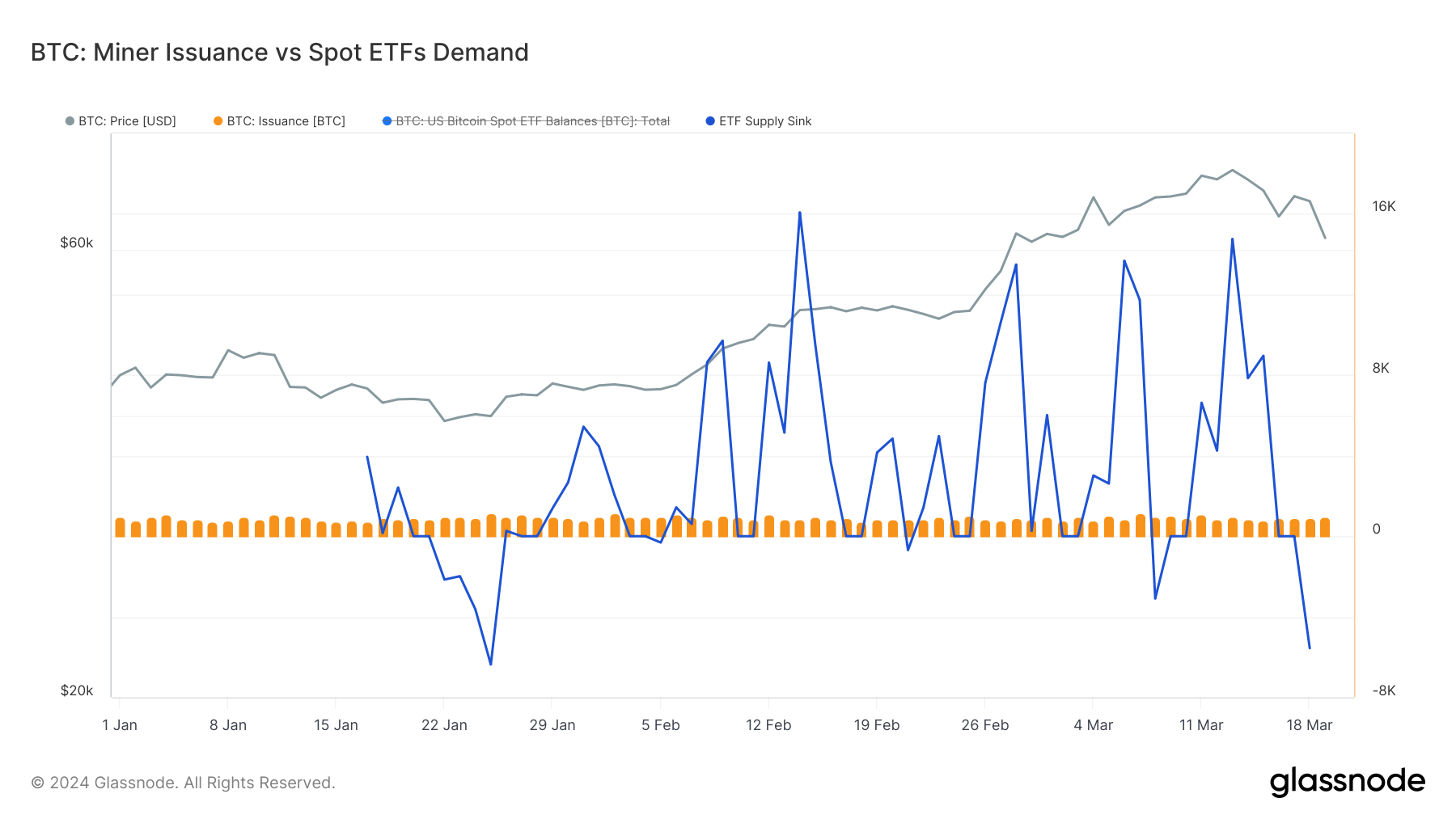Click the blue dot beside Spot ETF Balances
This screenshot has width=1456, height=819.
pyautogui.click(x=387, y=121)
